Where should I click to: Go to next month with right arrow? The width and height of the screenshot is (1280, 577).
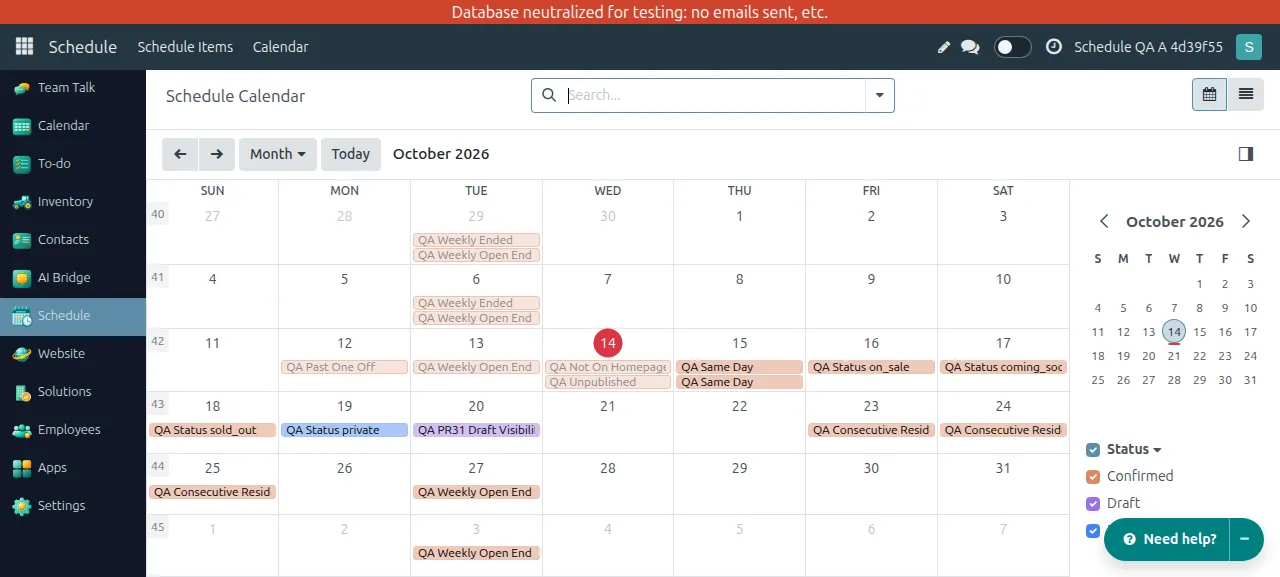[x=217, y=154]
